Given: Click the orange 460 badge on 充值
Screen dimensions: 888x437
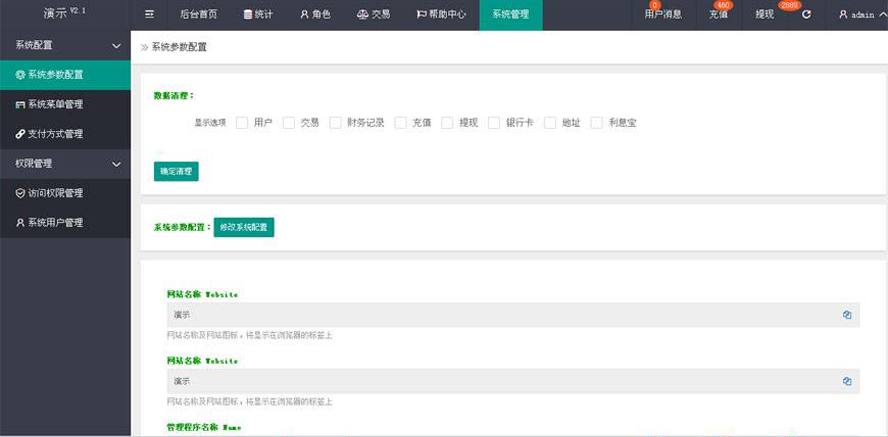Looking at the screenshot, I should 723,6.
